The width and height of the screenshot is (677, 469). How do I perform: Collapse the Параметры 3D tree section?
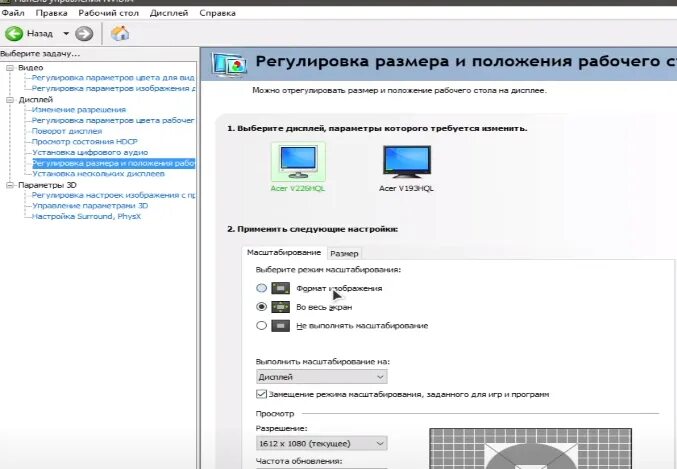click(x=10, y=185)
